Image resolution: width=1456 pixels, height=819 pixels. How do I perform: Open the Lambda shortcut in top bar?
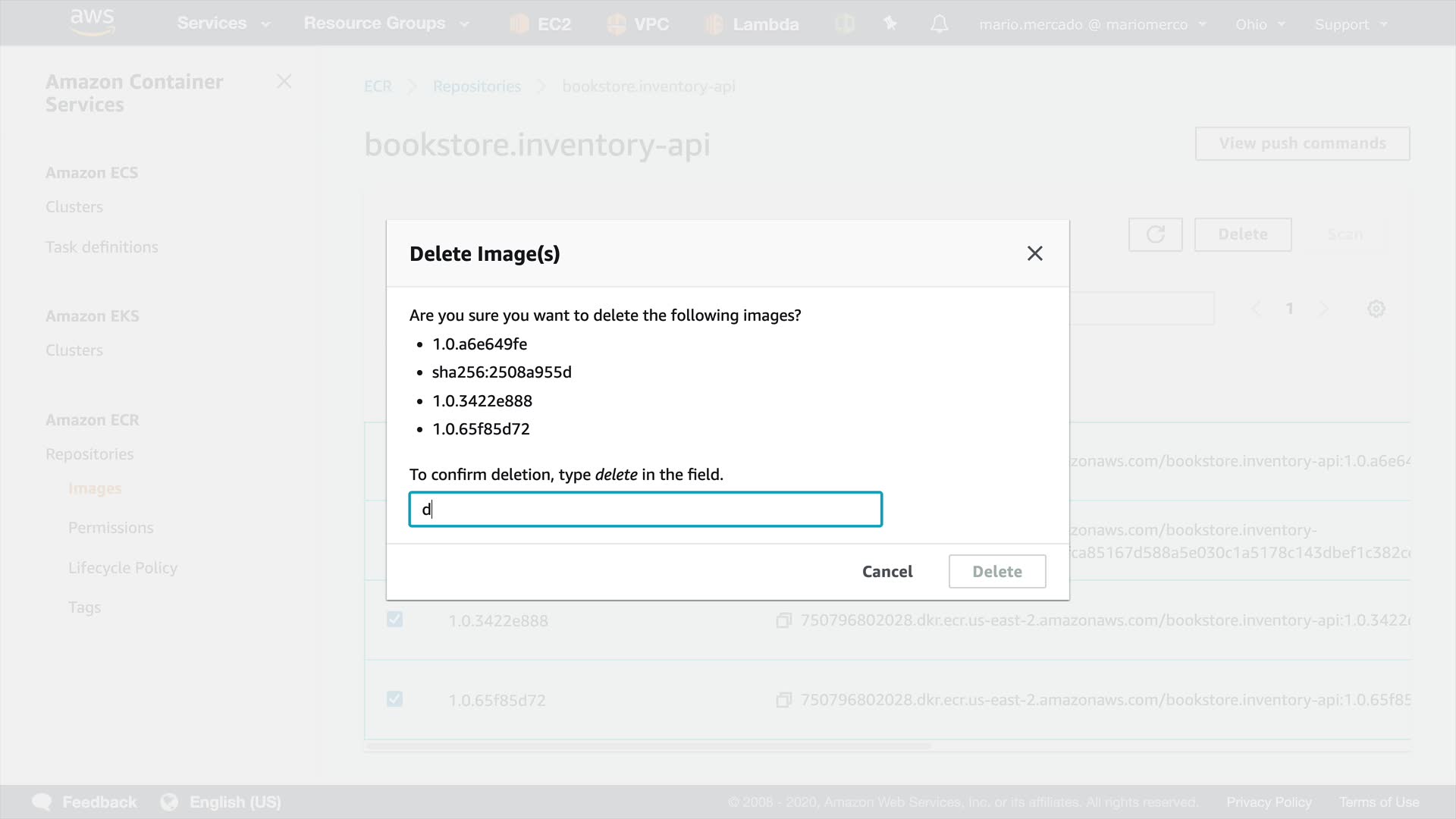(714, 24)
